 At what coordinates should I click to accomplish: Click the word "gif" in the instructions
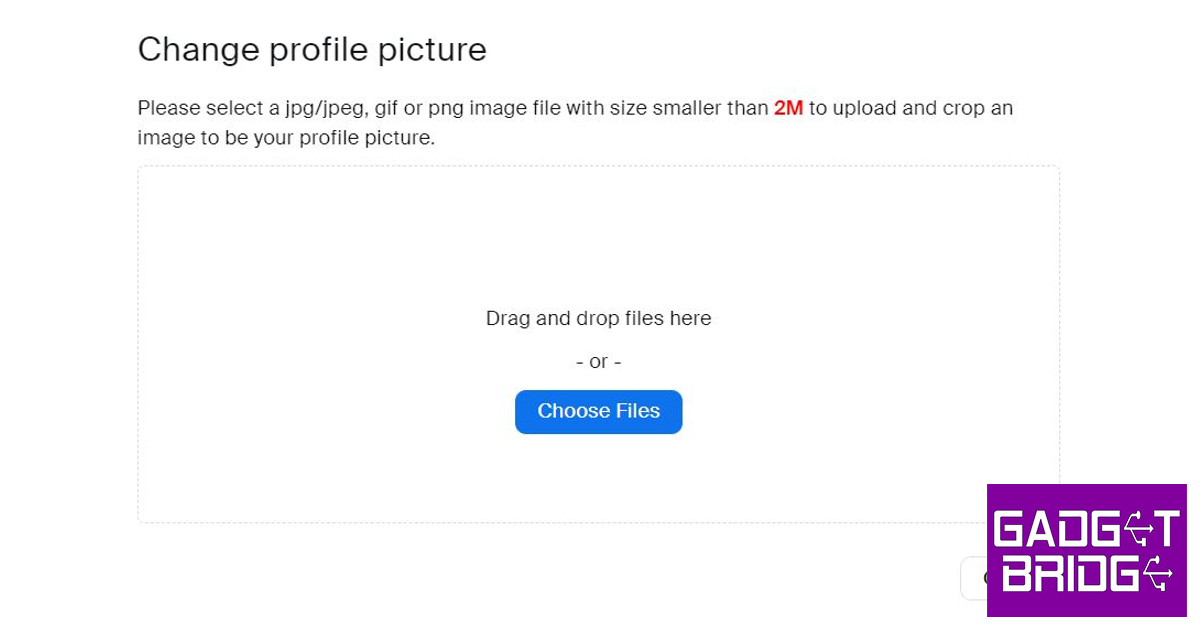click(x=386, y=108)
